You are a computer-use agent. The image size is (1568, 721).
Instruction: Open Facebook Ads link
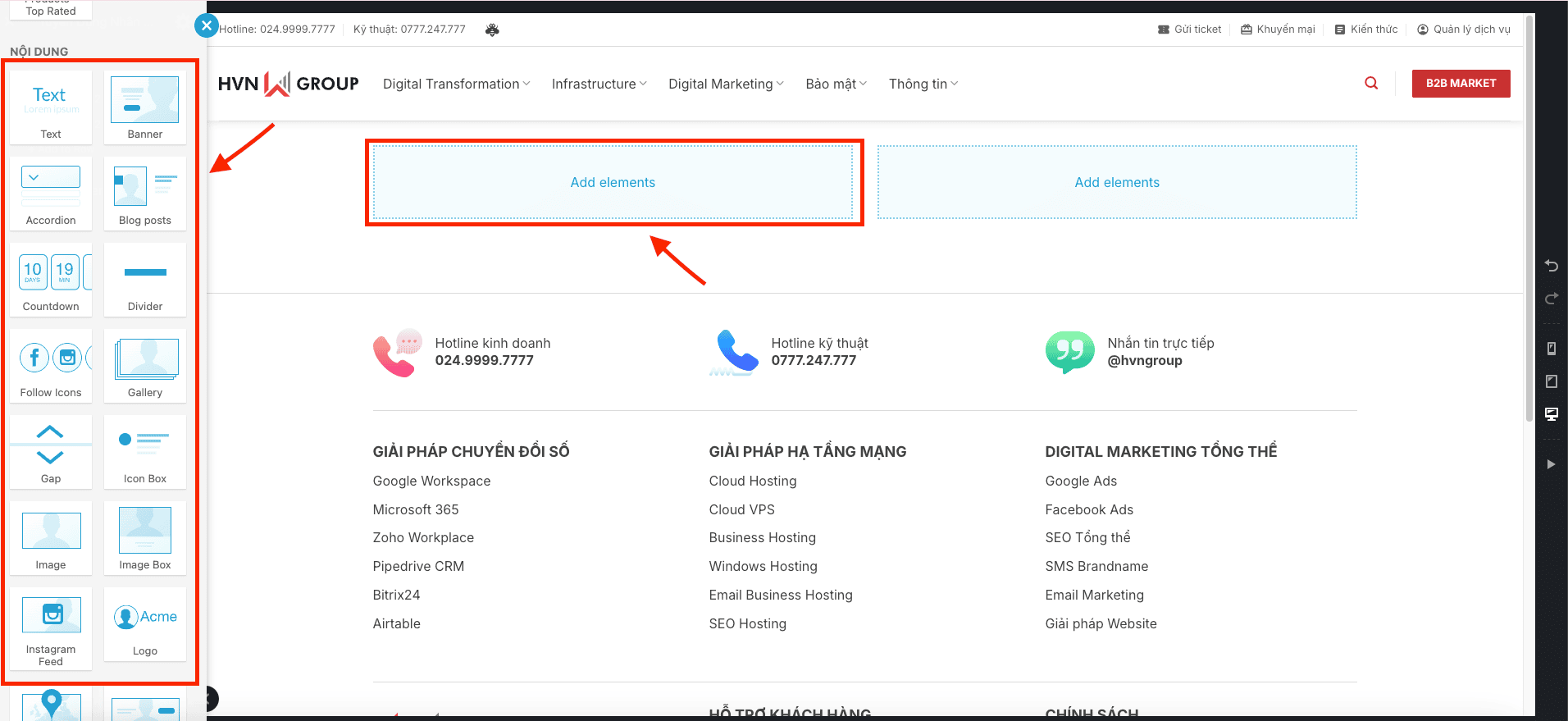(x=1089, y=509)
